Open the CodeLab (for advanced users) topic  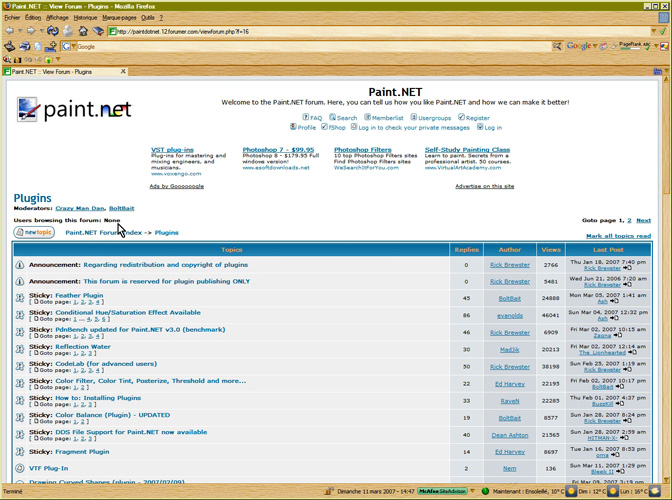(x=106, y=364)
